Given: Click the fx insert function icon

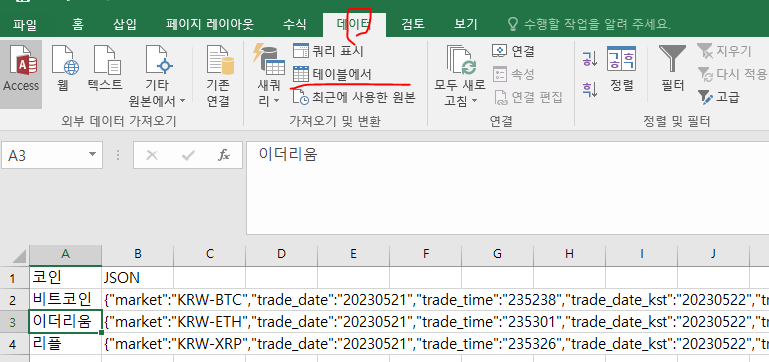Looking at the screenshot, I should click(x=224, y=155).
